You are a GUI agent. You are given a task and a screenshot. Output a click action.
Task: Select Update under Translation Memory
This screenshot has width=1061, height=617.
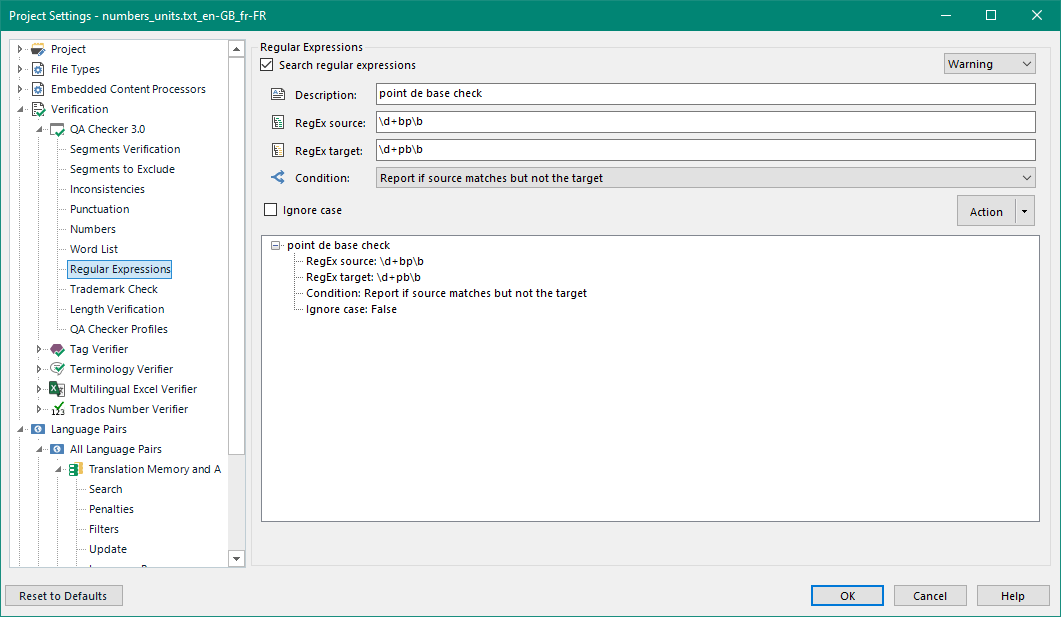[x=108, y=549]
